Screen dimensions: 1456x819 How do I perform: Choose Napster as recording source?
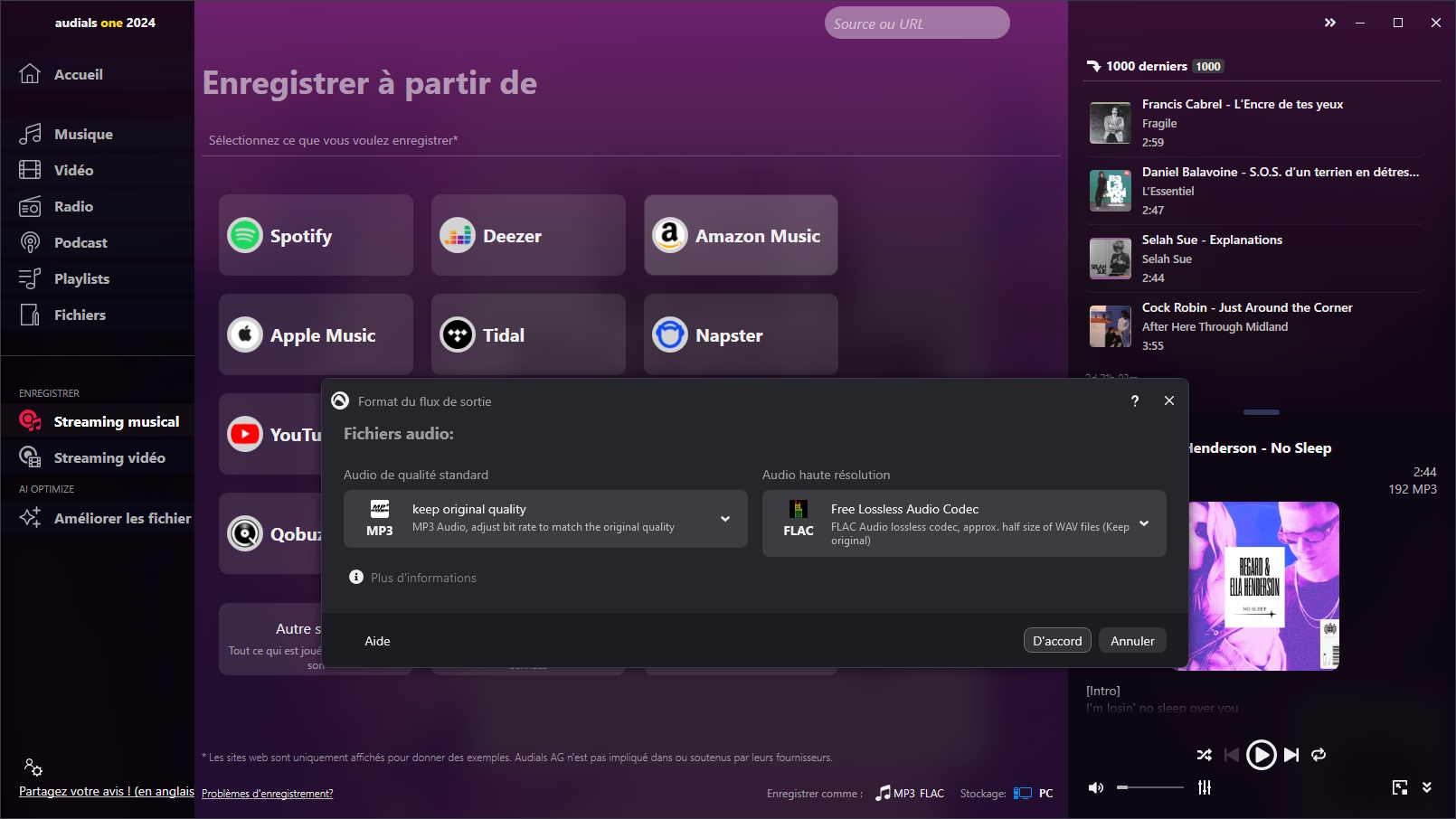pos(741,334)
